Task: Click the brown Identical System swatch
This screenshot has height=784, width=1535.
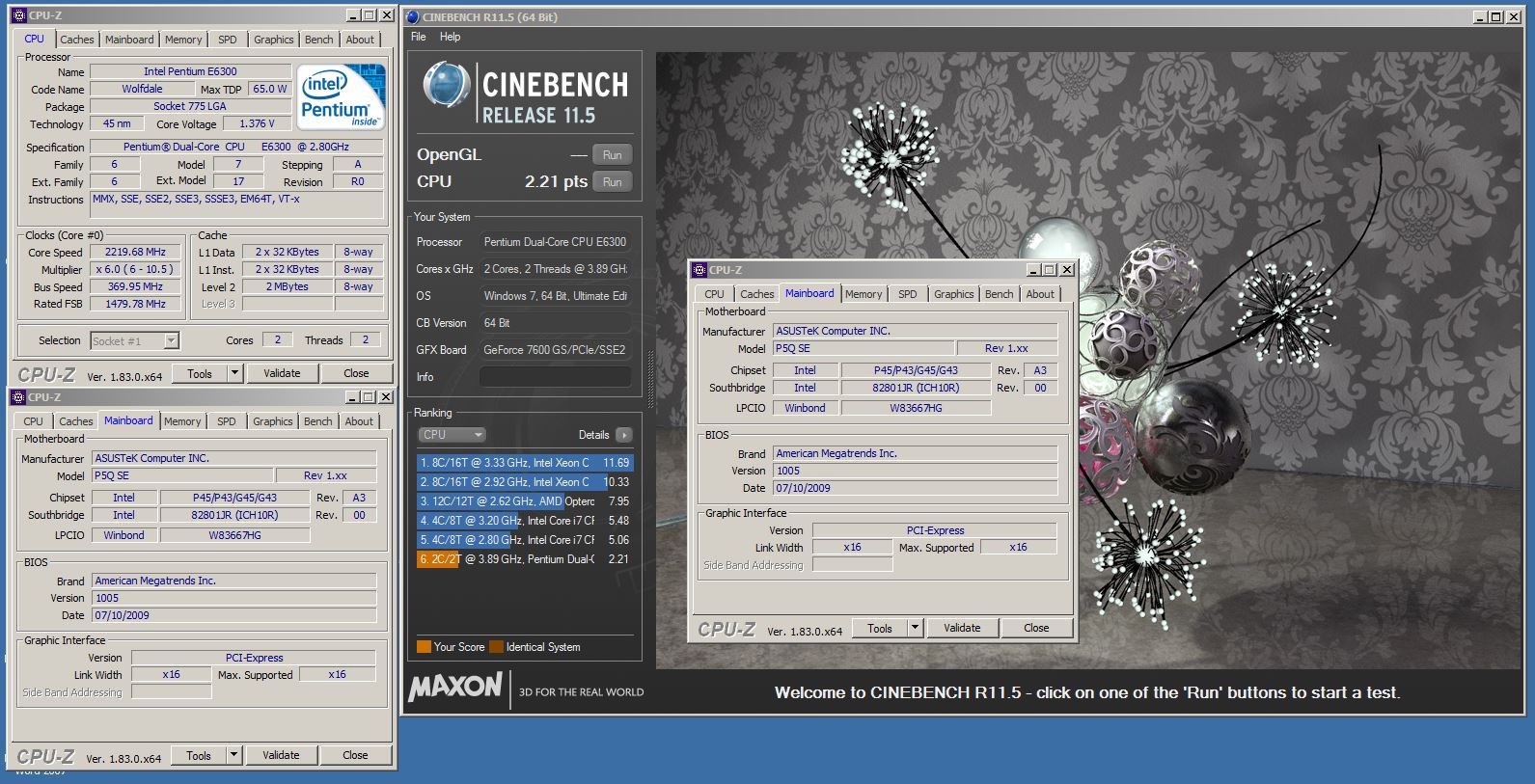Action: tap(497, 647)
